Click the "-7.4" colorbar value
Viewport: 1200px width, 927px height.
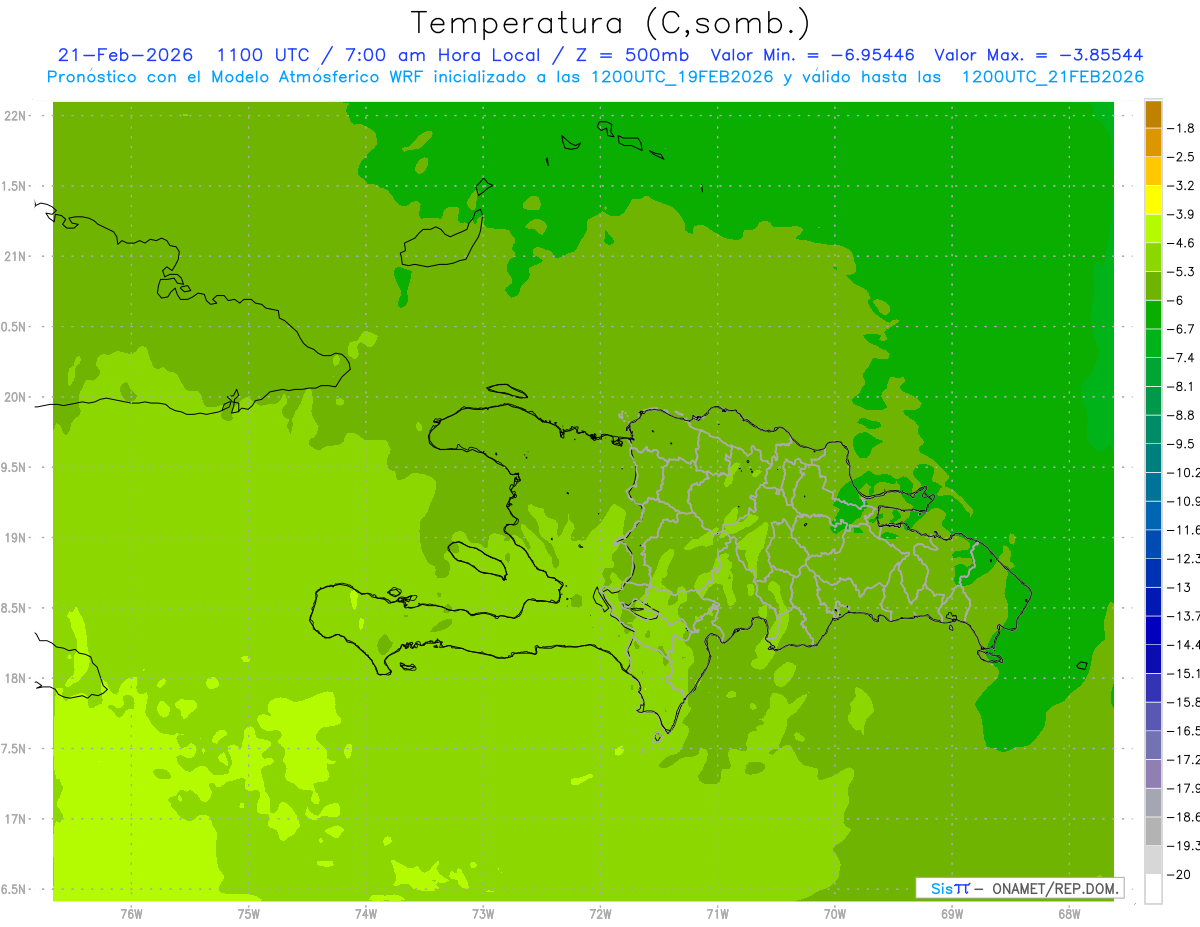click(1181, 358)
